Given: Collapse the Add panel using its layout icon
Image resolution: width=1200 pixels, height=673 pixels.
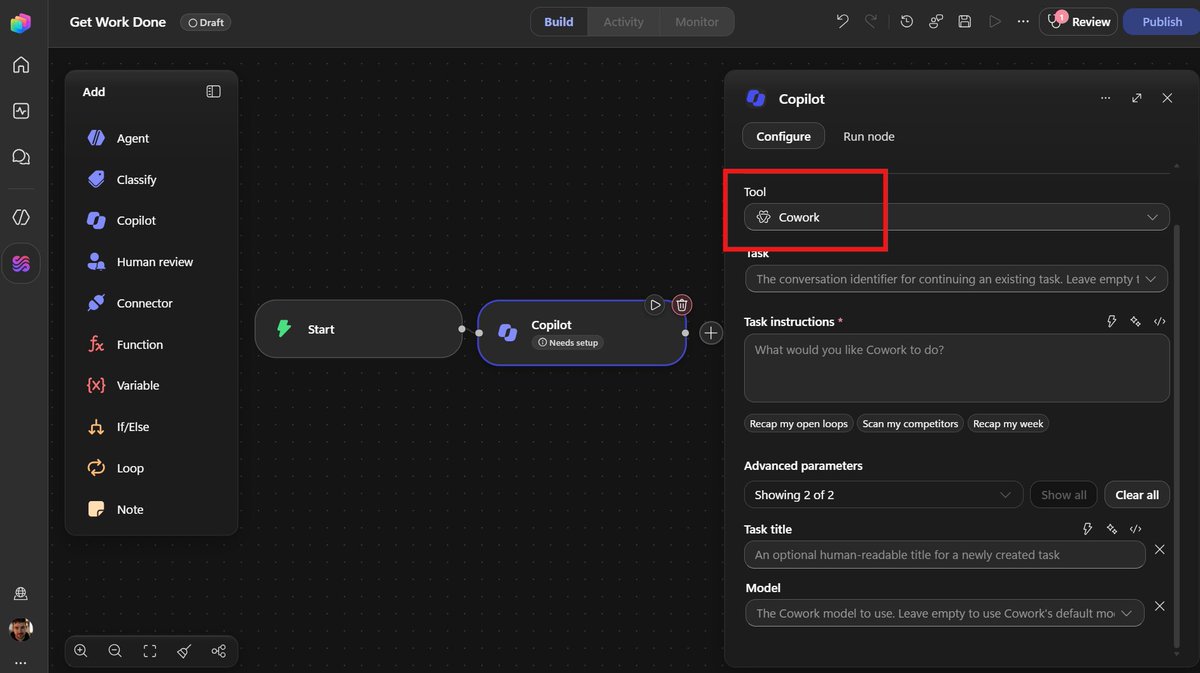Looking at the screenshot, I should click(x=213, y=91).
